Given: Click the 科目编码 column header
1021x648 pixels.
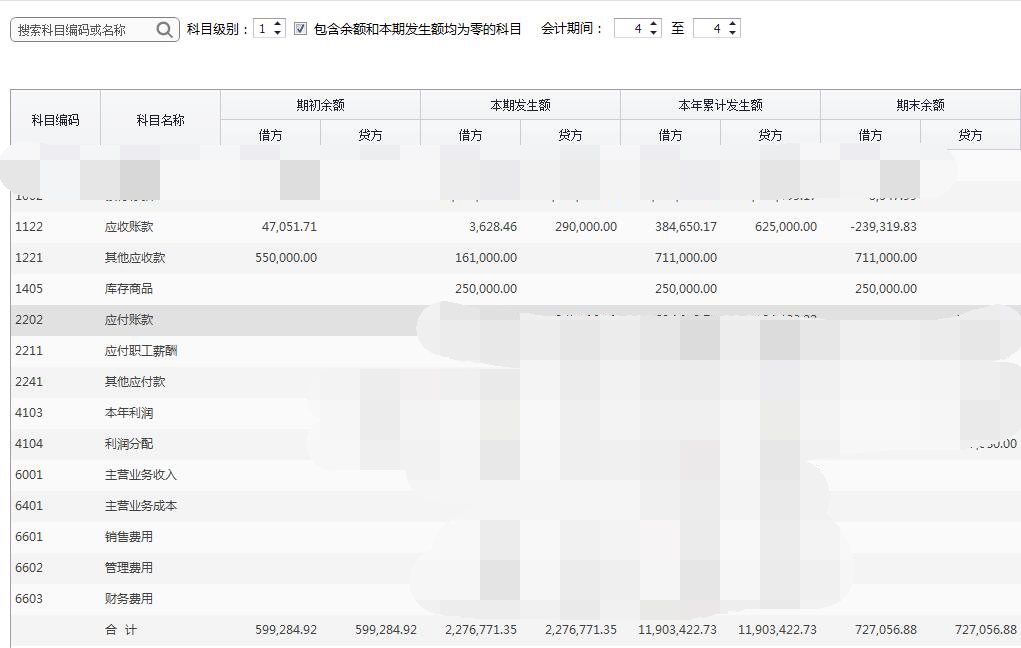Looking at the screenshot, I should click(55, 120).
